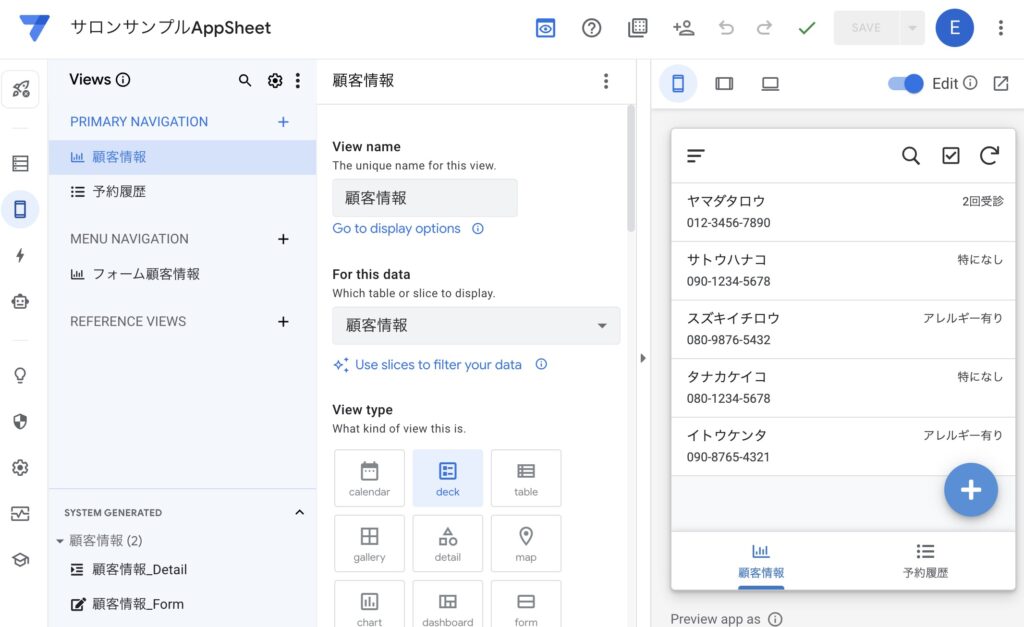This screenshot has height=627, width=1024.
Task: Open the Automation lightning bolt section
Action: click(20, 256)
